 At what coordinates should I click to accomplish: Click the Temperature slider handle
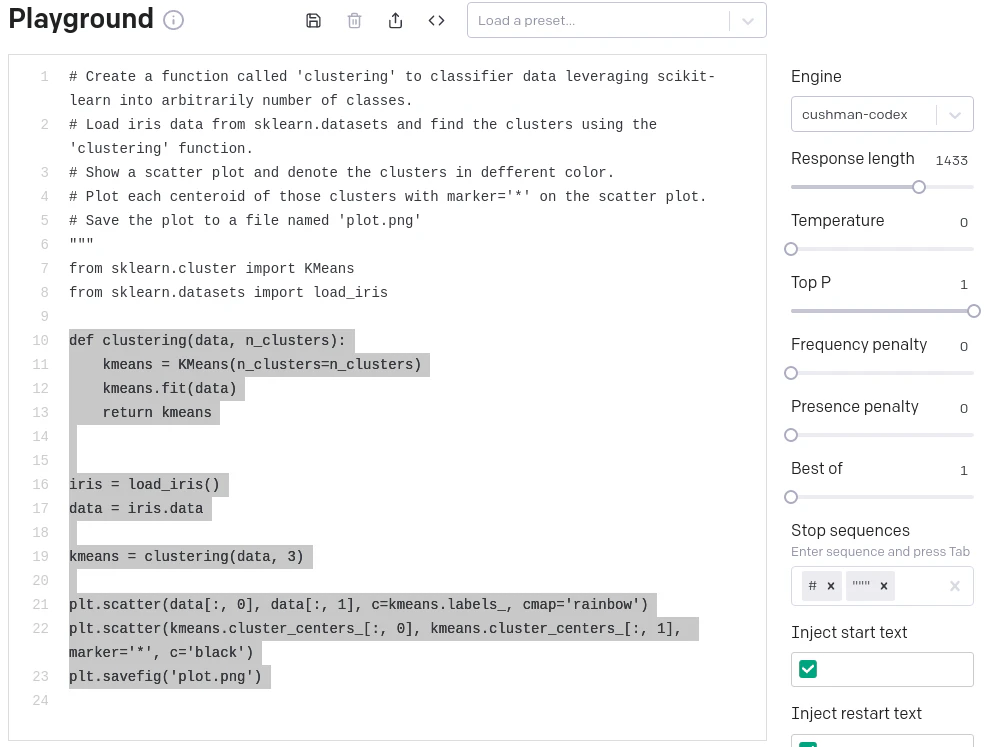tap(791, 249)
